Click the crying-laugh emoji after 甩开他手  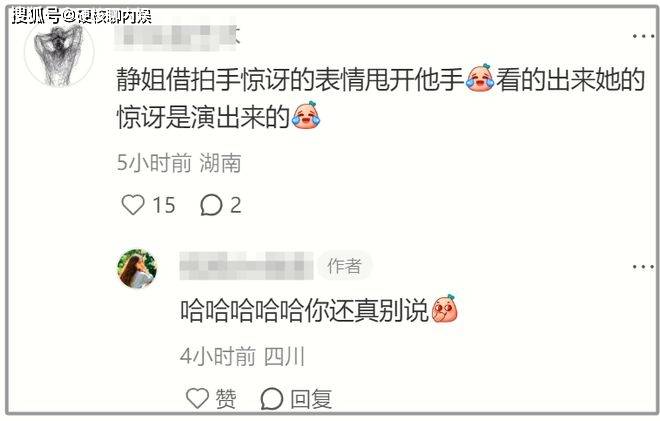(x=480, y=78)
